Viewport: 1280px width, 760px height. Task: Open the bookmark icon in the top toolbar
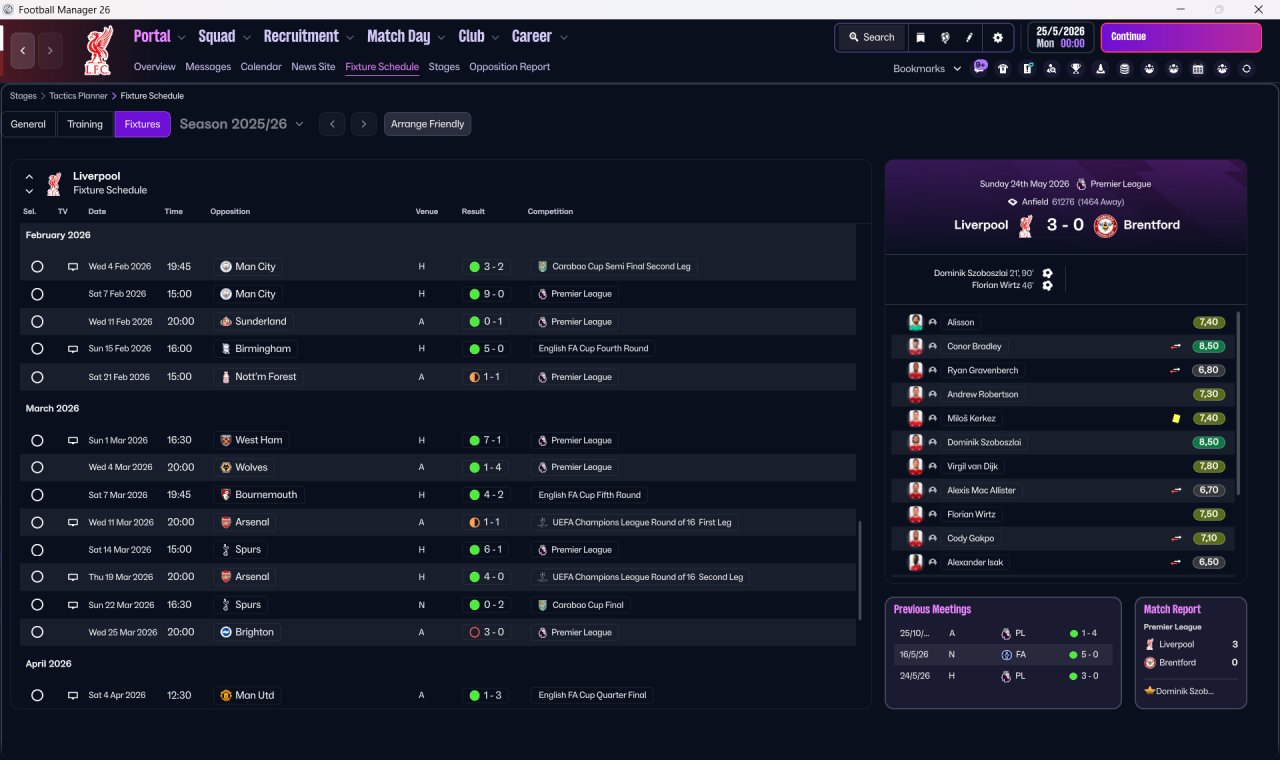click(920, 38)
